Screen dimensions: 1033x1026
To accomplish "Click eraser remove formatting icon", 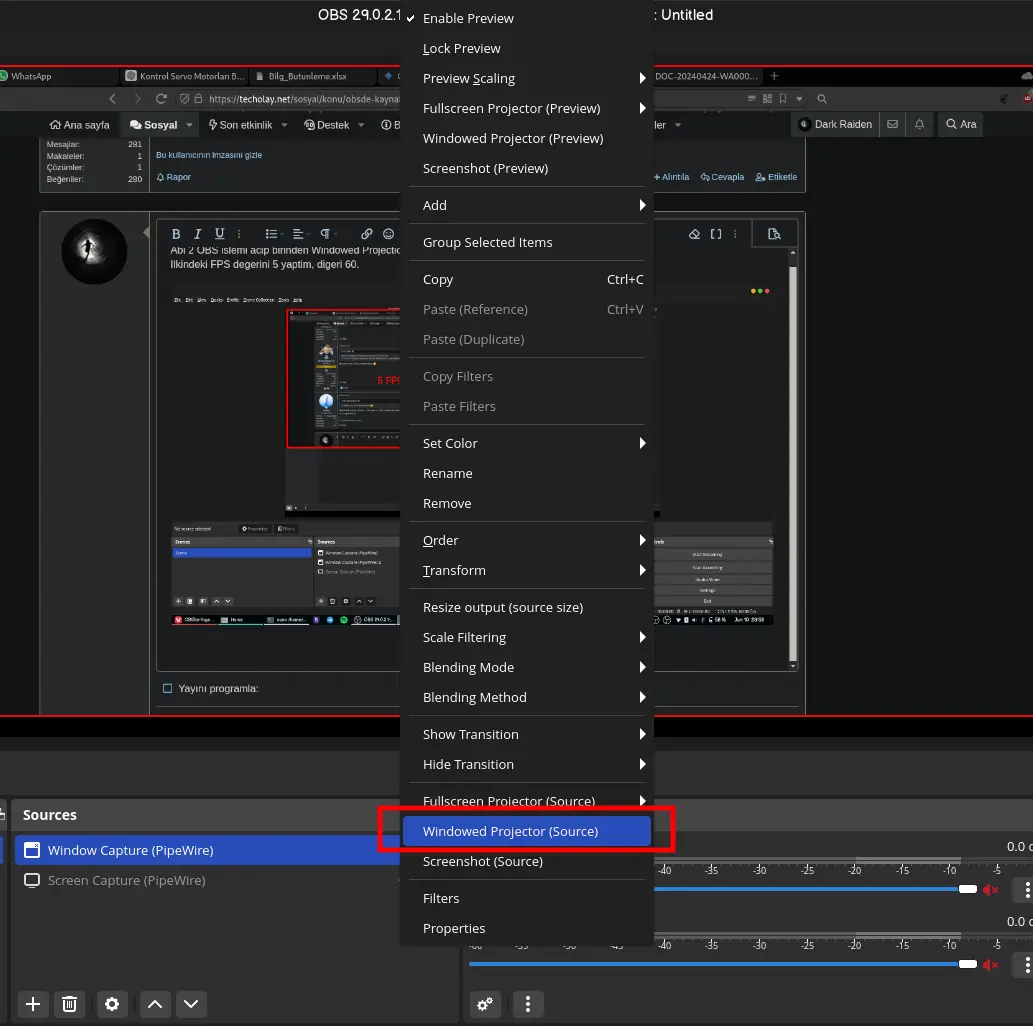I will coord(694,234).
